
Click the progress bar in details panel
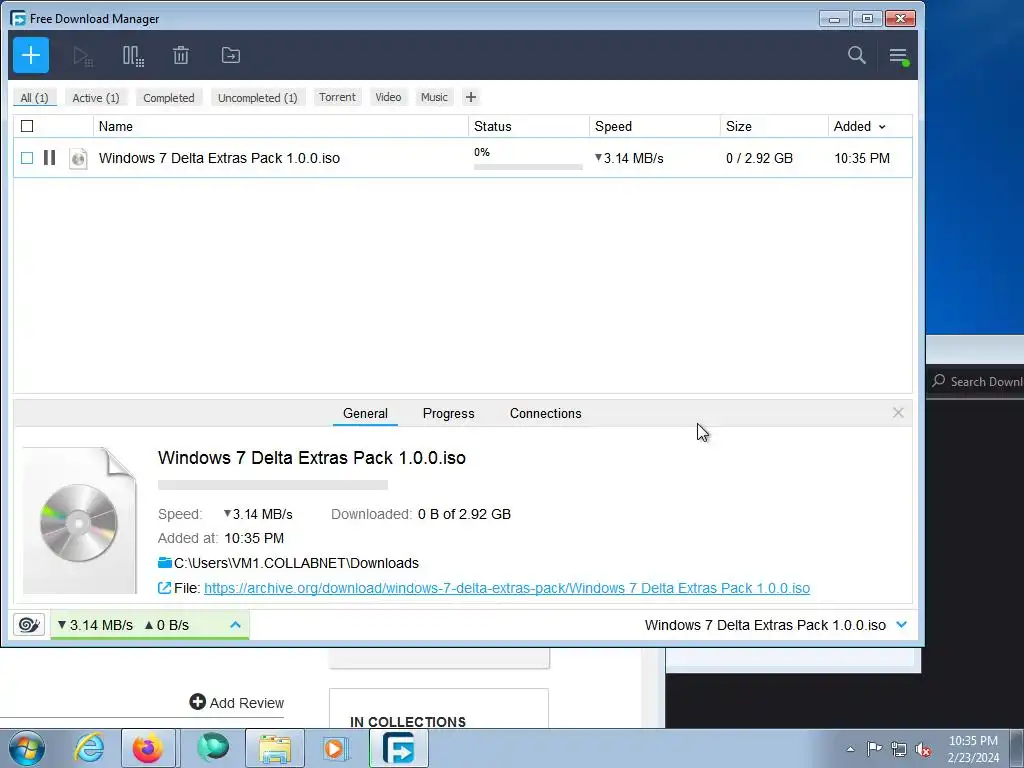click(x=273, y=485)
